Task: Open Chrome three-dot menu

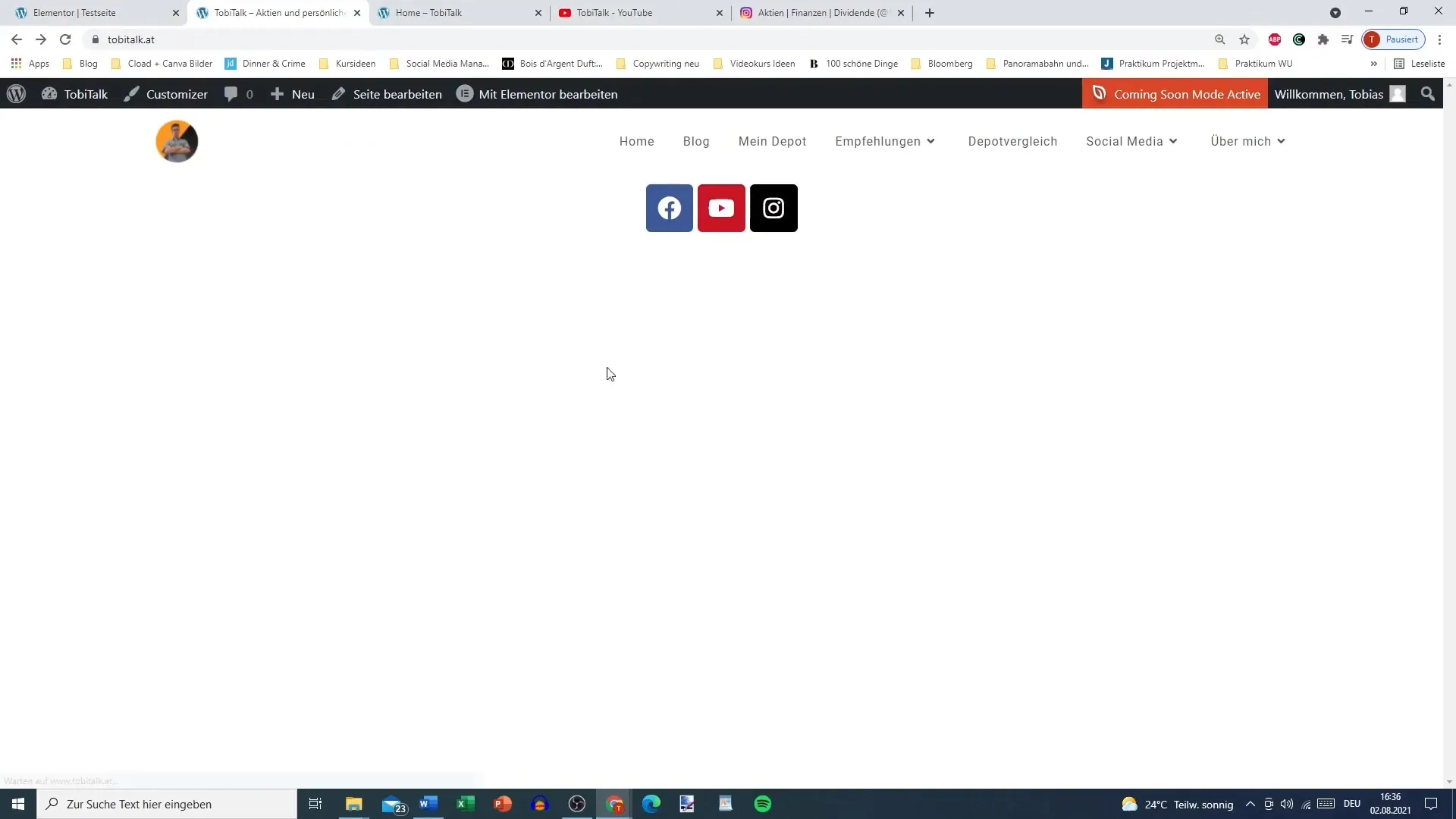Action: point(1439,39)
